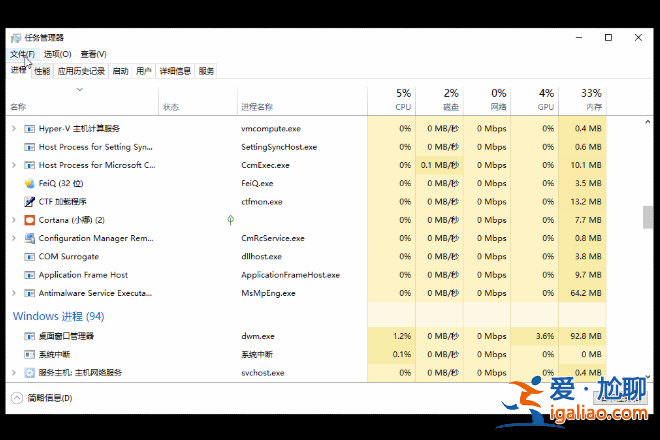This screenshot has width=660, height=440.
Task: Select the ApplicationFrameHost.exe process name
Action: pyautogui.click(x=290, y=275)
